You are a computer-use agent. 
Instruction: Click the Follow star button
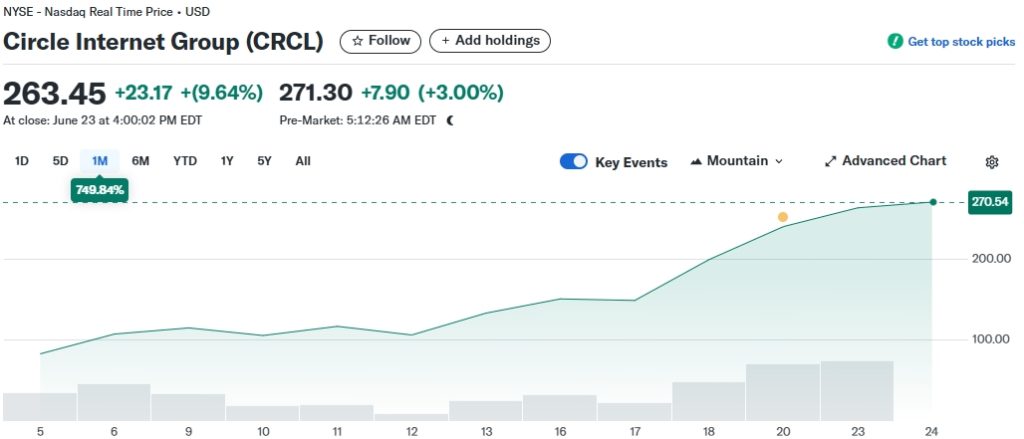pyautogui.click(x=381, y=41)
